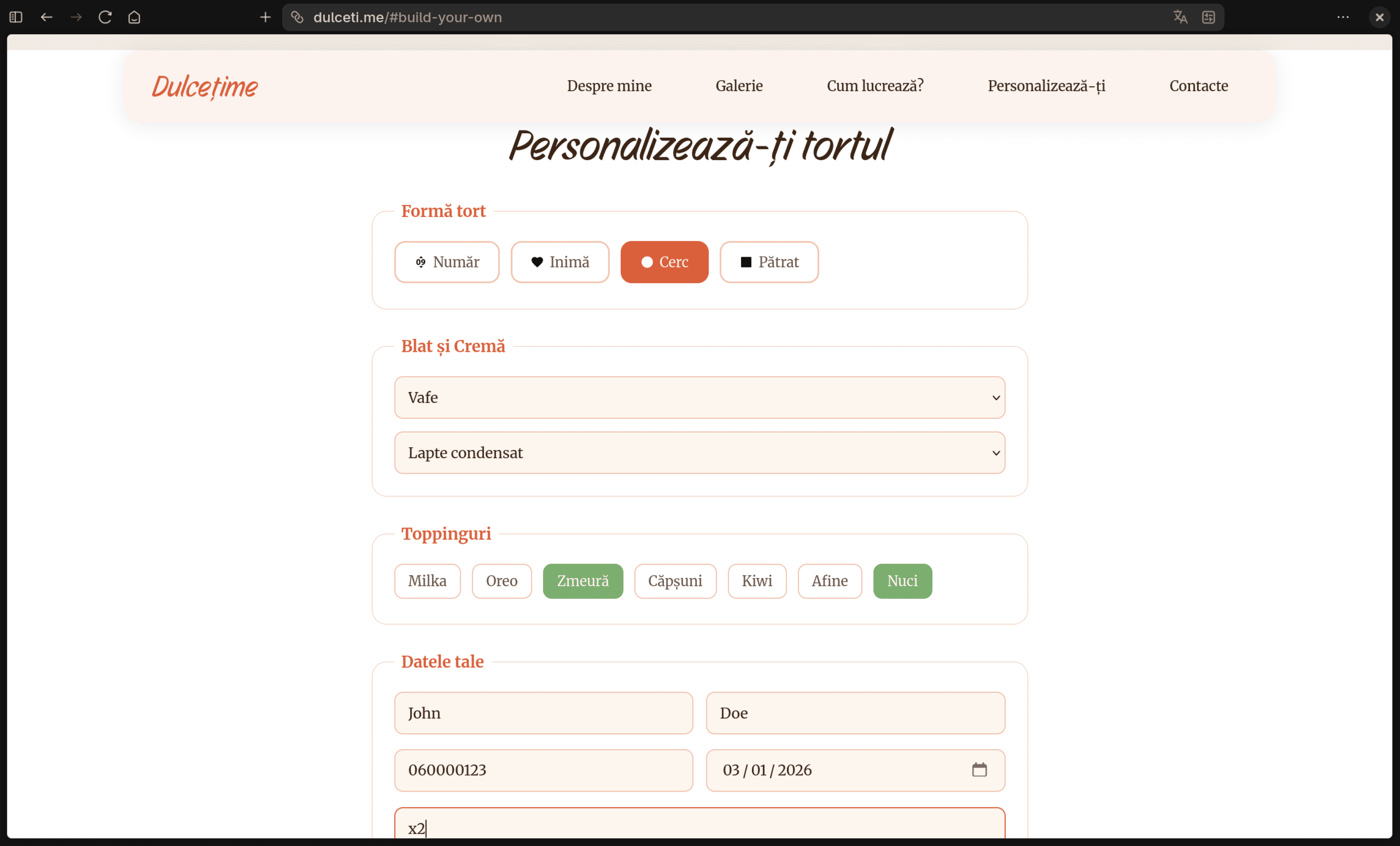This screenshot has height=846, width=1400.
Task: Open the Despre mine link
Action: tap(609, 86)
